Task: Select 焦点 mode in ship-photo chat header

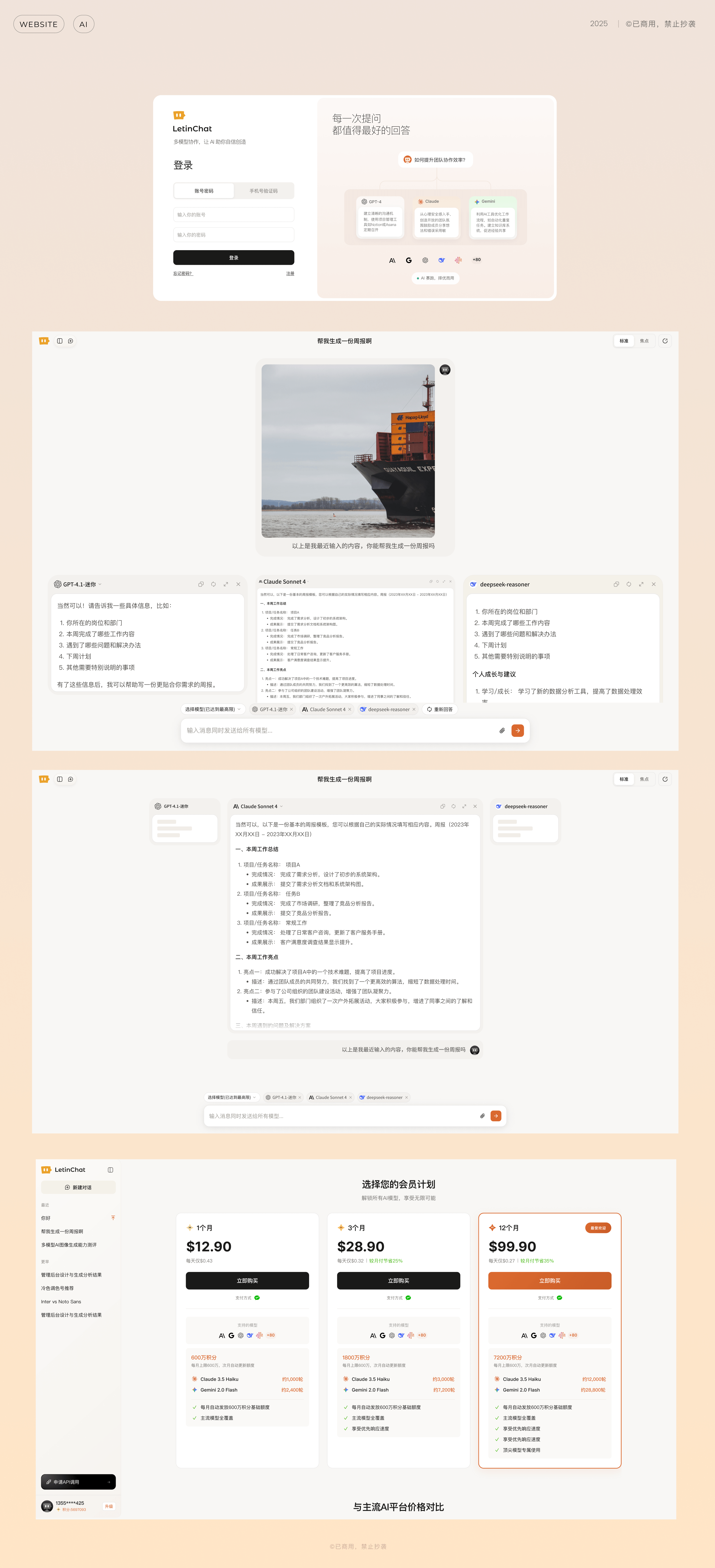Action: pyautogui.click(x=644, y=341)
